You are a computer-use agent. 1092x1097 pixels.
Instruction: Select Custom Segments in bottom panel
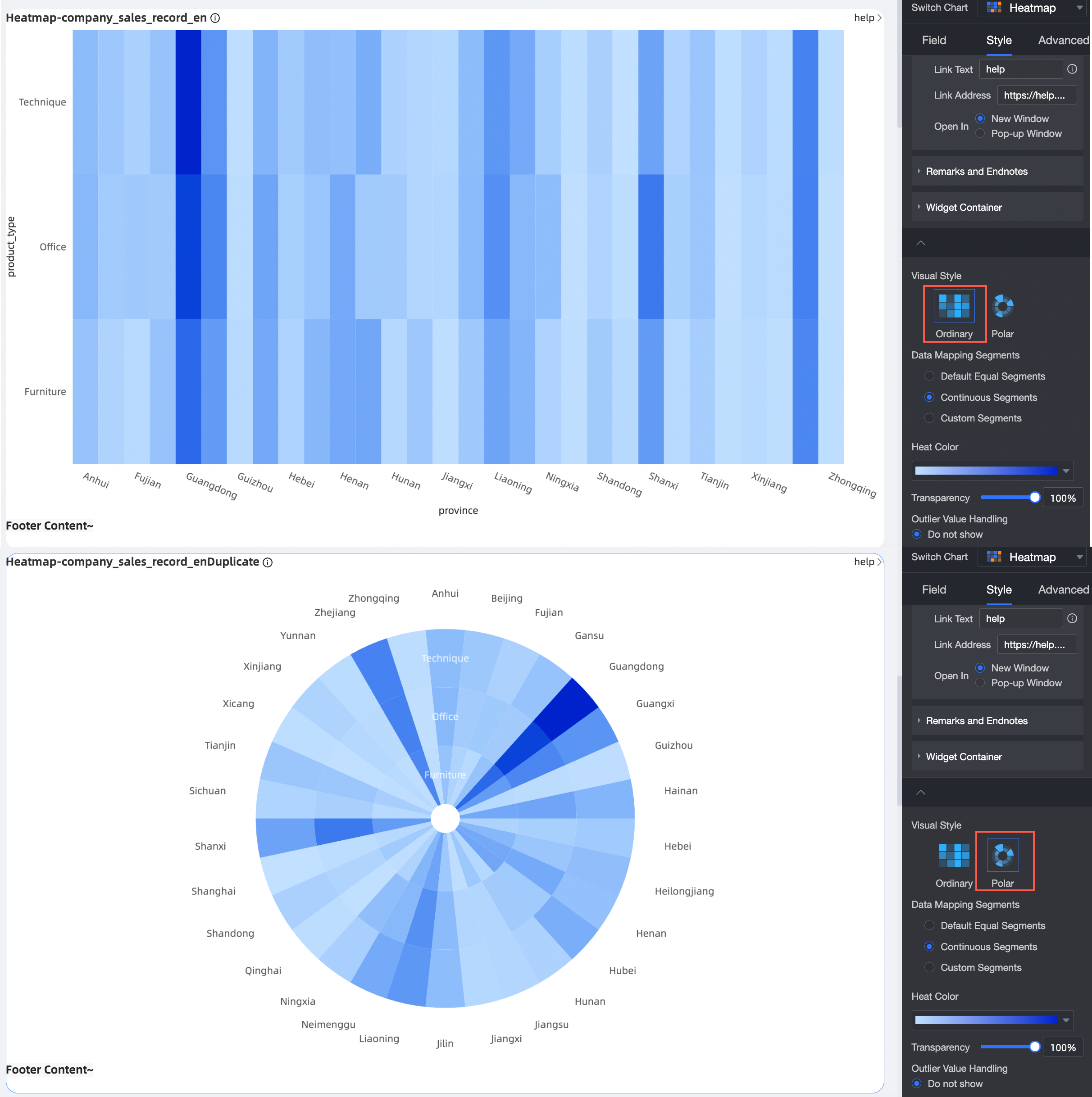click(x=929, y=968)
